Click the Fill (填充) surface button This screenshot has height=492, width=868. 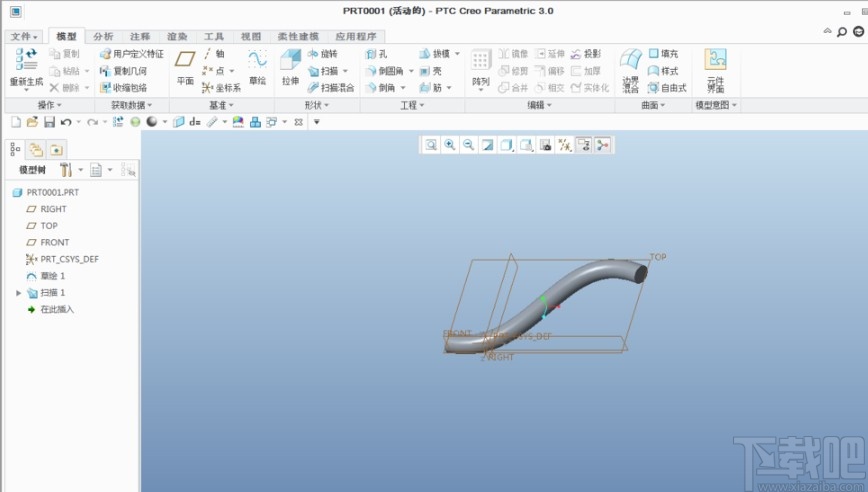pyautogui.click(x=662, y=54)
